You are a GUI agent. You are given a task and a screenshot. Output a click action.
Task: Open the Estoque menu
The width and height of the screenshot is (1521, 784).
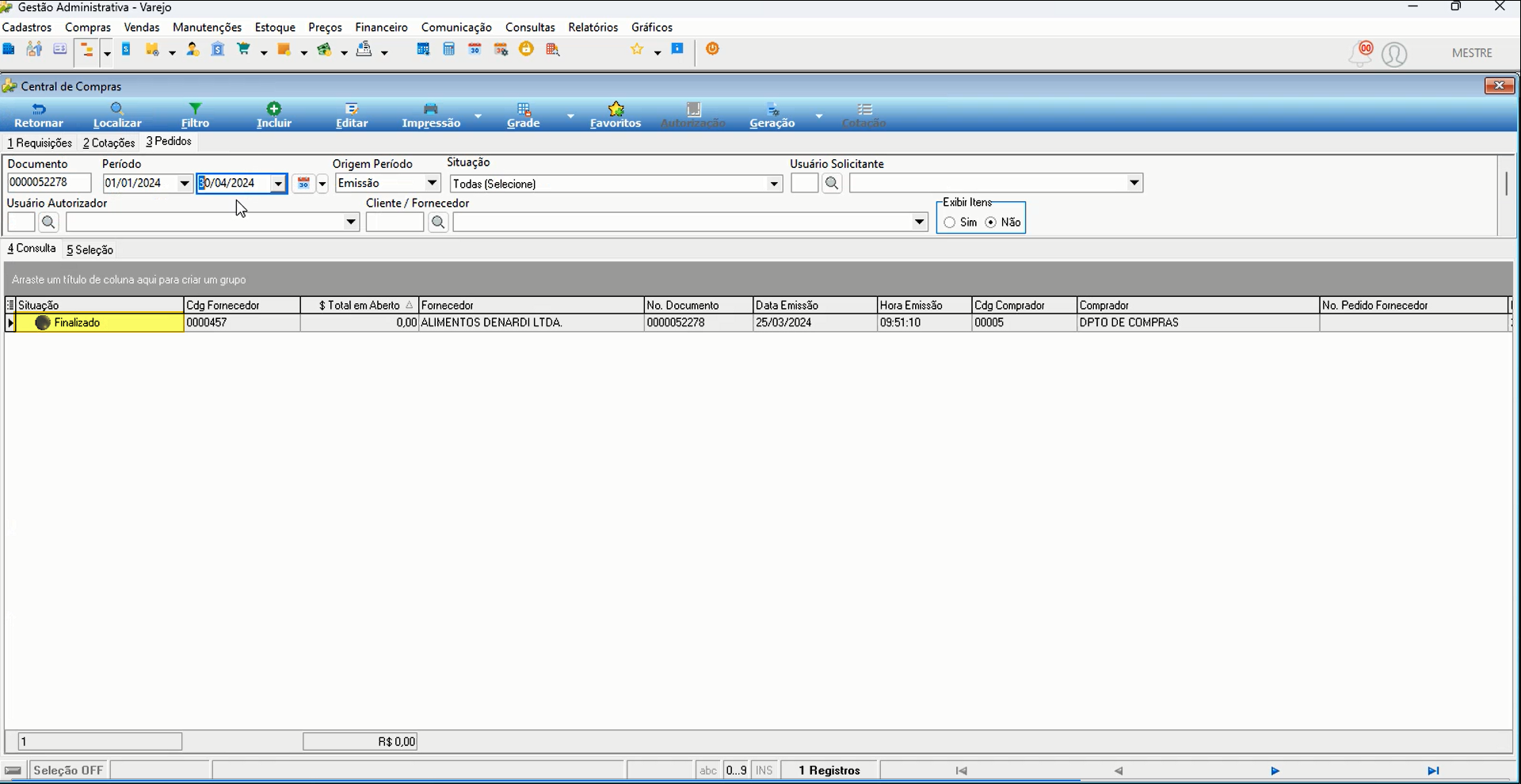tap(275, 27)
